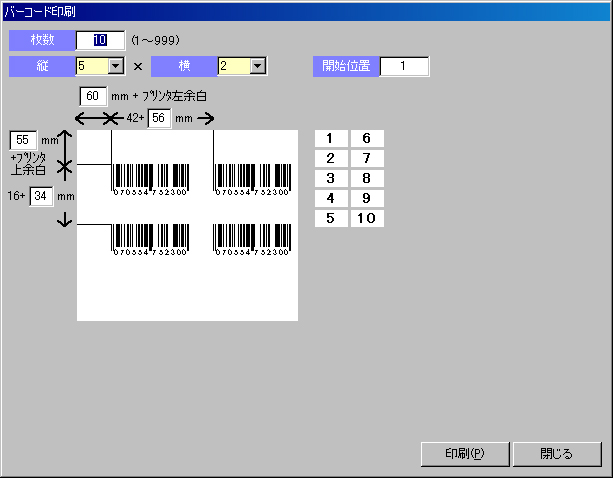Click the top-right barcode in preview
The height and width of the screenshot is (478, 613).
(x=252, y=179)
